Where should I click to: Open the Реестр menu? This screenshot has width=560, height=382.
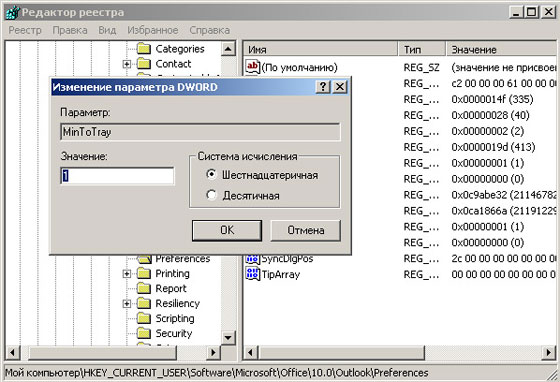coord(25,30)
